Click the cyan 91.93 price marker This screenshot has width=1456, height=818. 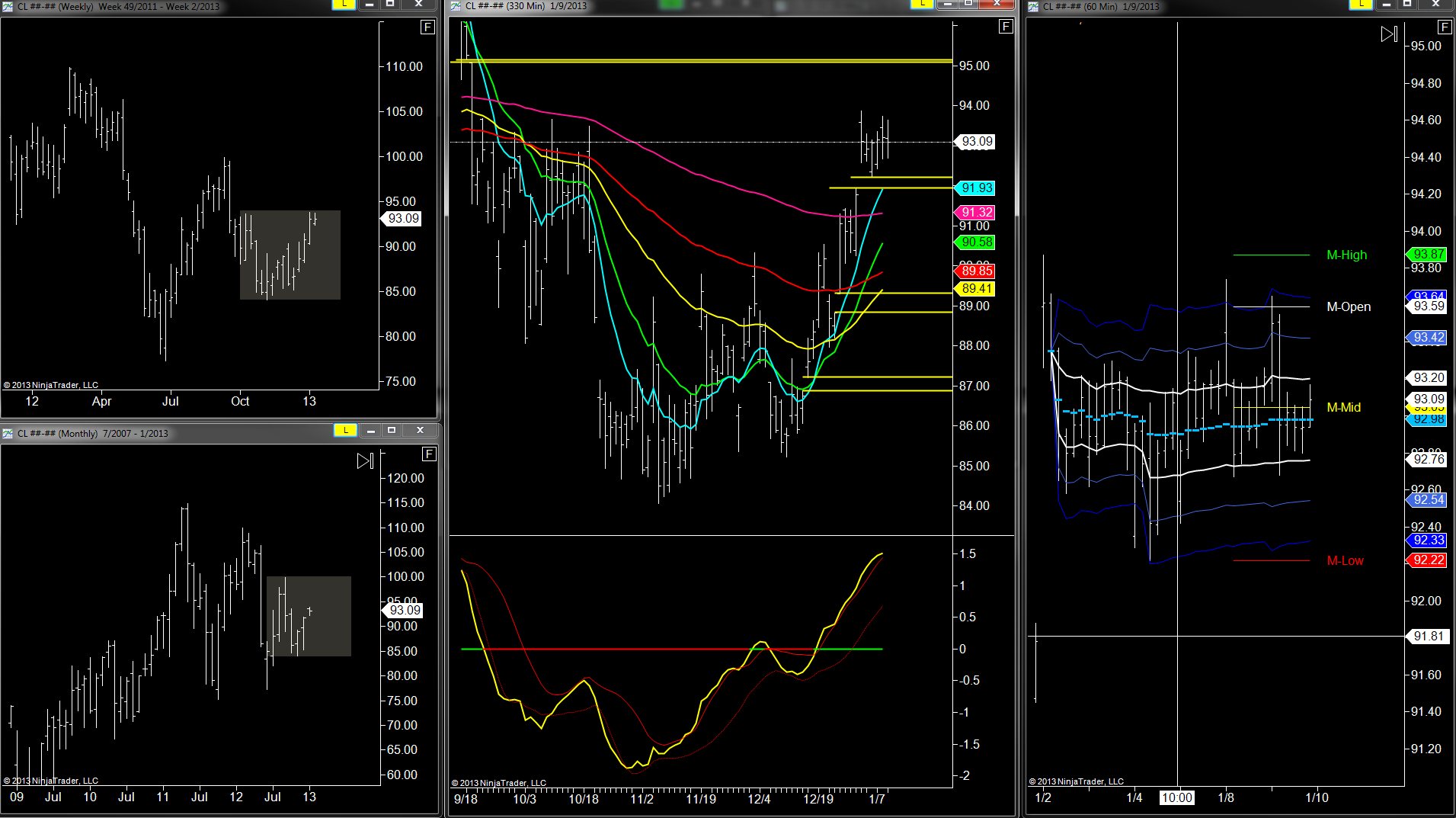[x=976, y=188]
